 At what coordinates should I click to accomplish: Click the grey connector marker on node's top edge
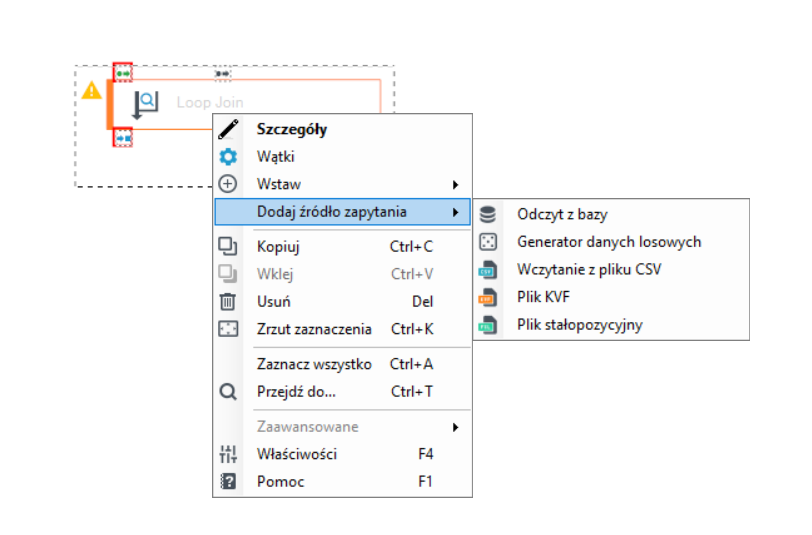223,74
